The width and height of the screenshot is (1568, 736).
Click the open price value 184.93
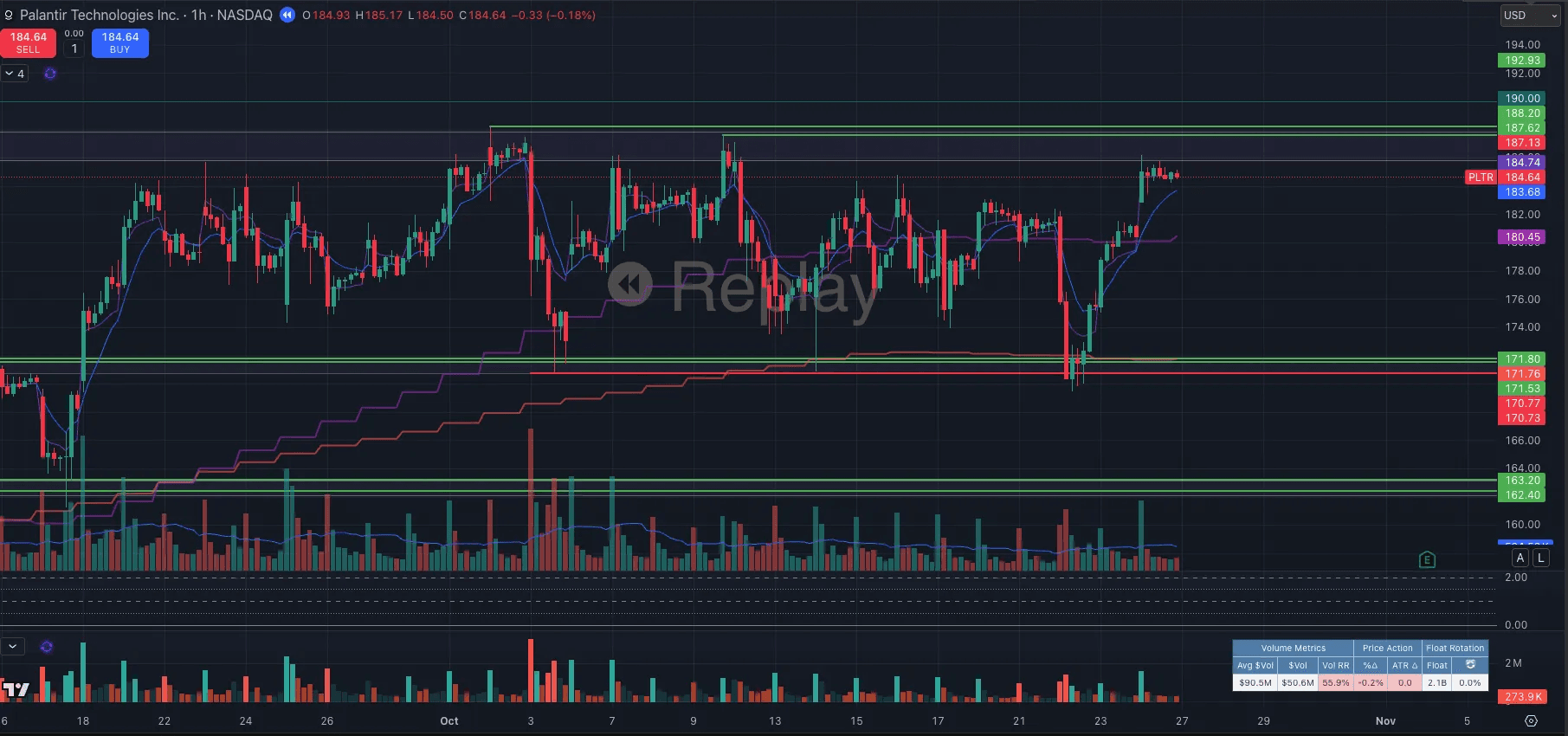click(x=332, y=16)
